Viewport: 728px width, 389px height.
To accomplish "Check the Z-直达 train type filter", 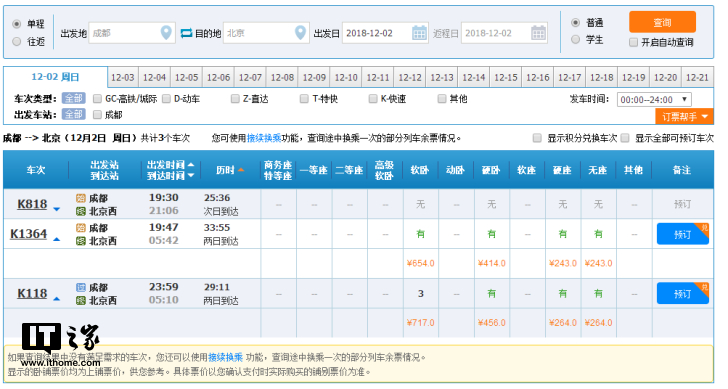I will [235, 98].
